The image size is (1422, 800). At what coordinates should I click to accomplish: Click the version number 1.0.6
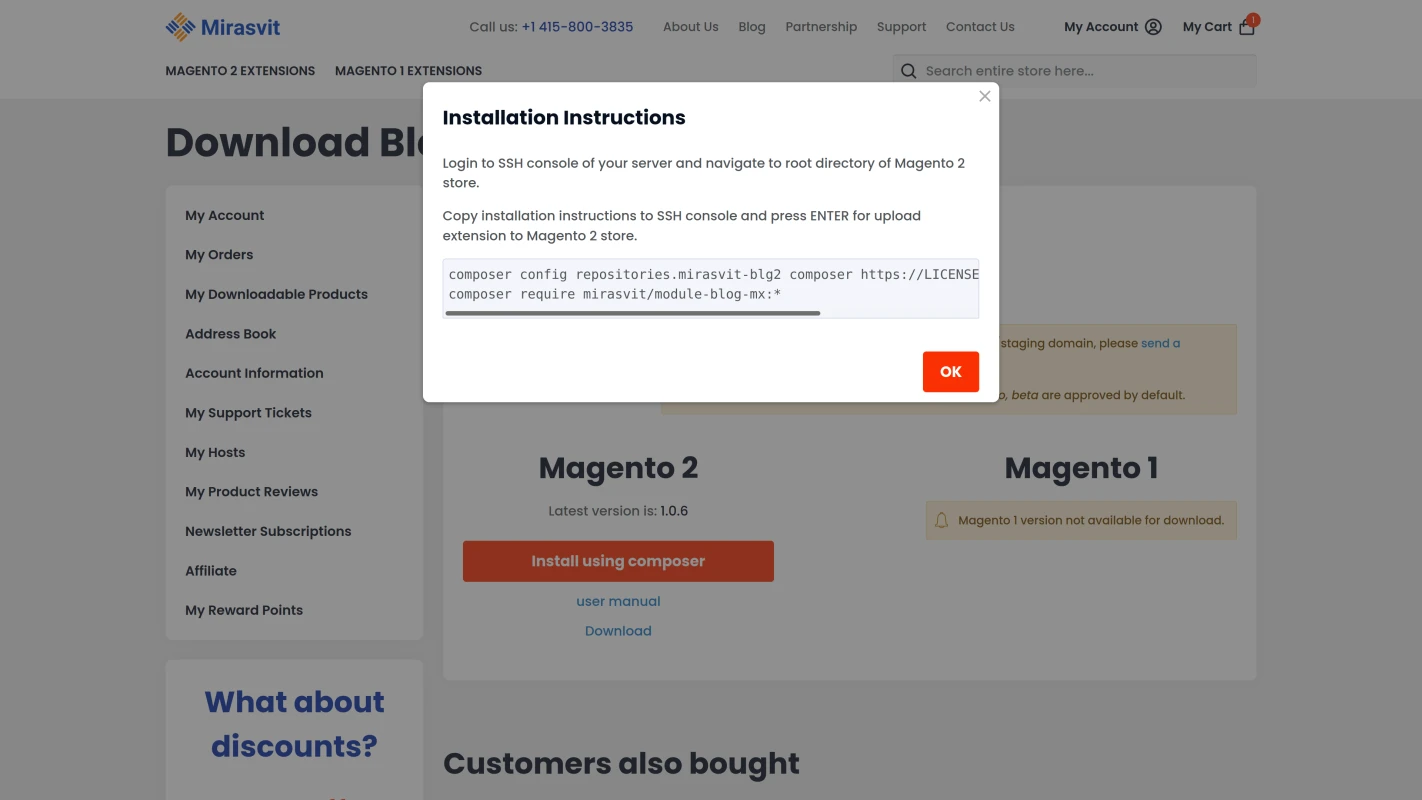[674, 511]
